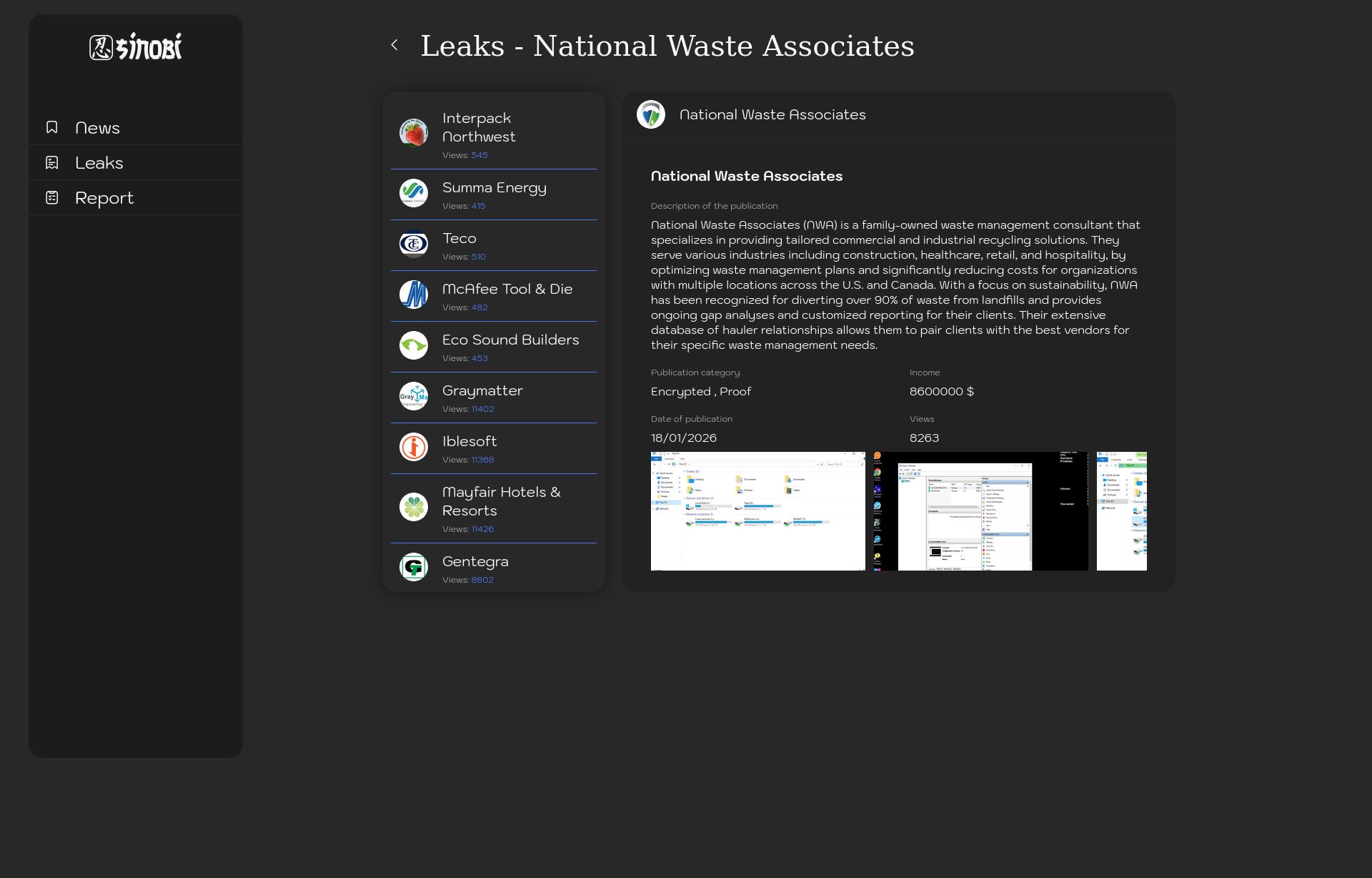The height and width of the screenshot is (878, 1372).
Task: Click the Gentegra green logo icon
Action: pyautogui.click(x=414, y=567)
